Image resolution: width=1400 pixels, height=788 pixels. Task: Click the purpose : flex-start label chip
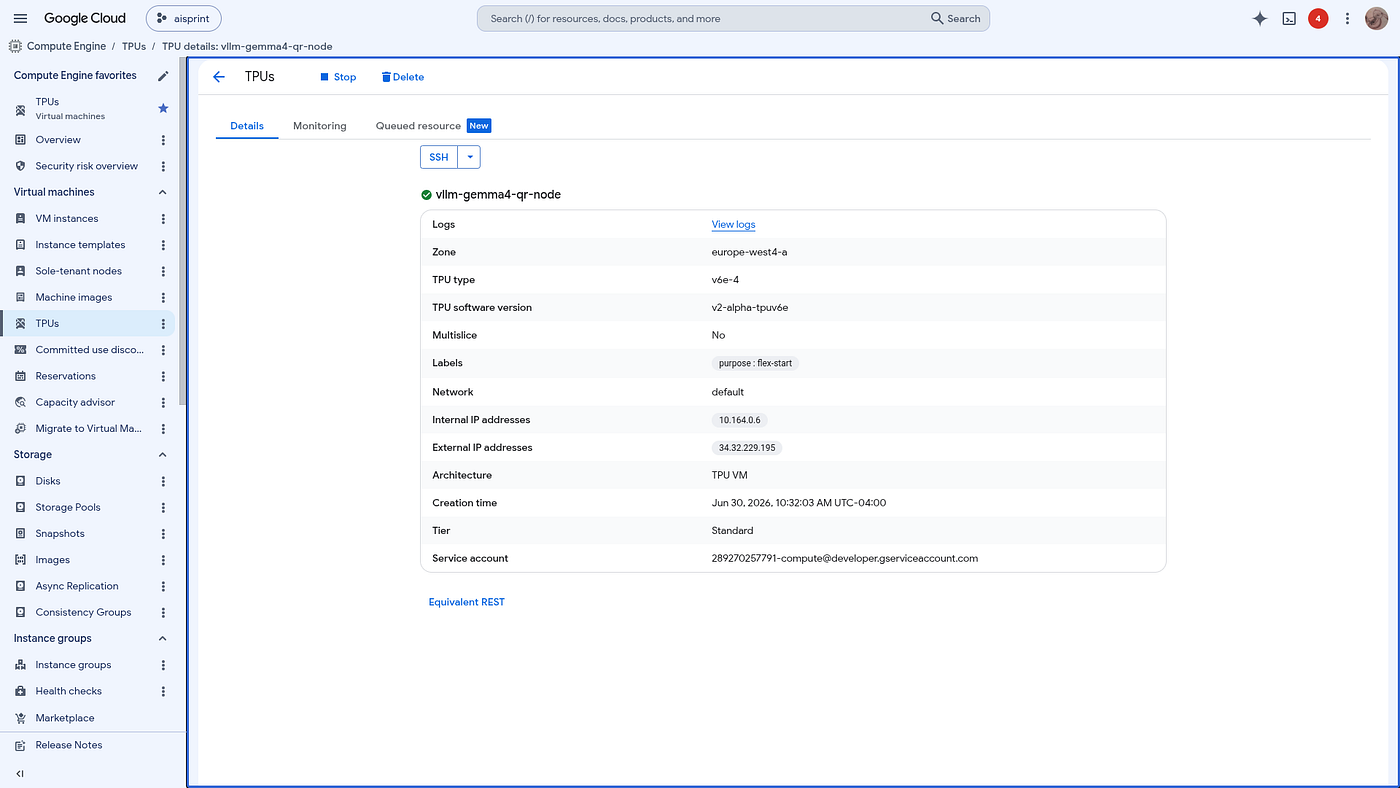coord(755,363)
